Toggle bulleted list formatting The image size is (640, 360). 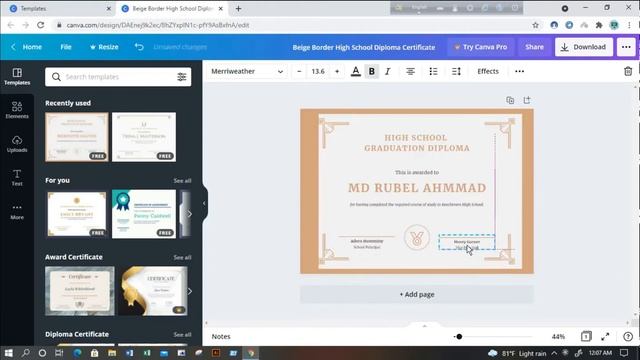pos(433,71)
